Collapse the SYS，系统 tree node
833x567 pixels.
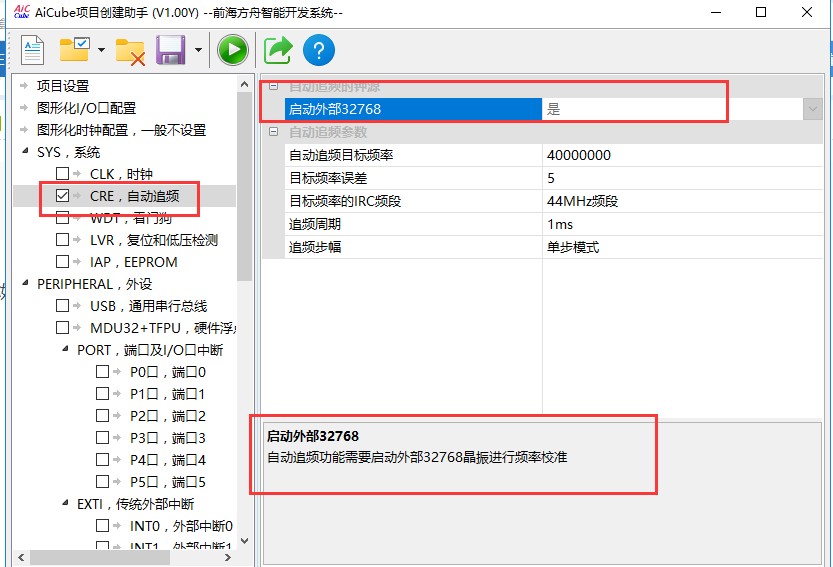25,151
